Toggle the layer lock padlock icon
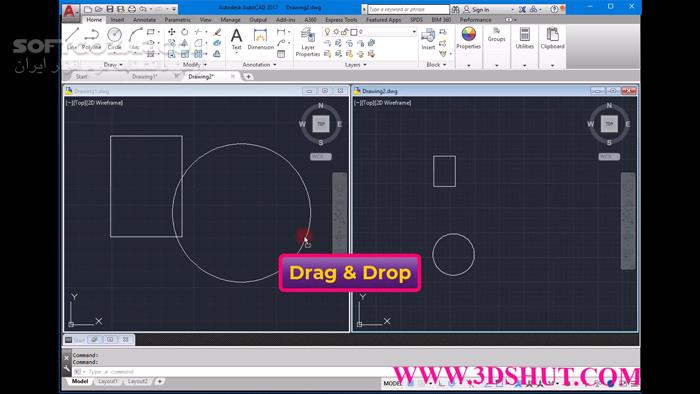The height and width of the screenshot is (394, 700). pos(345,32)
